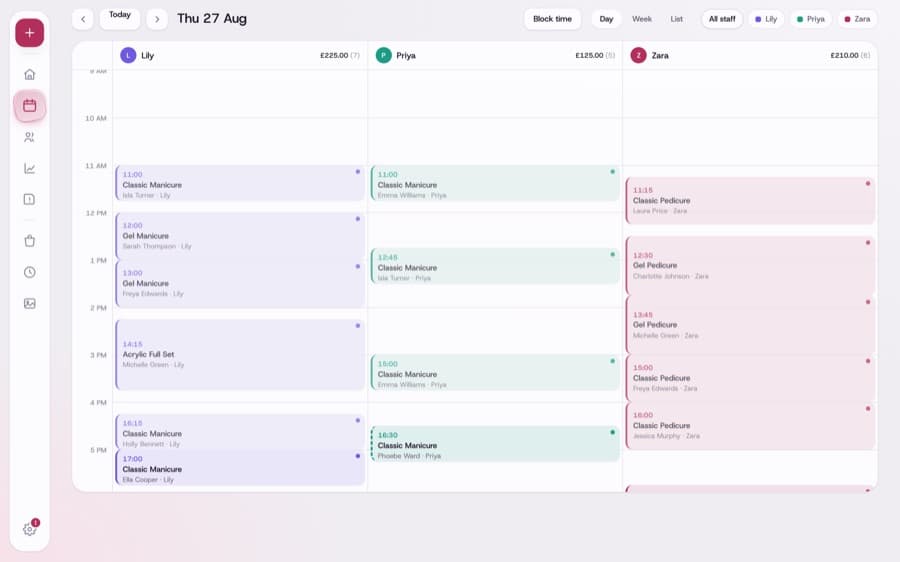Open settings gear with notification badge
The height and width of the screenshot is (562, 900).
[29, 529]
